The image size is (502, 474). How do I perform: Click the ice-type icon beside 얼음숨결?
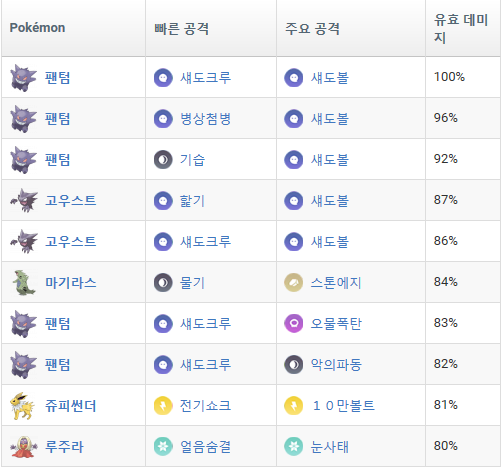tap(163, 447)
